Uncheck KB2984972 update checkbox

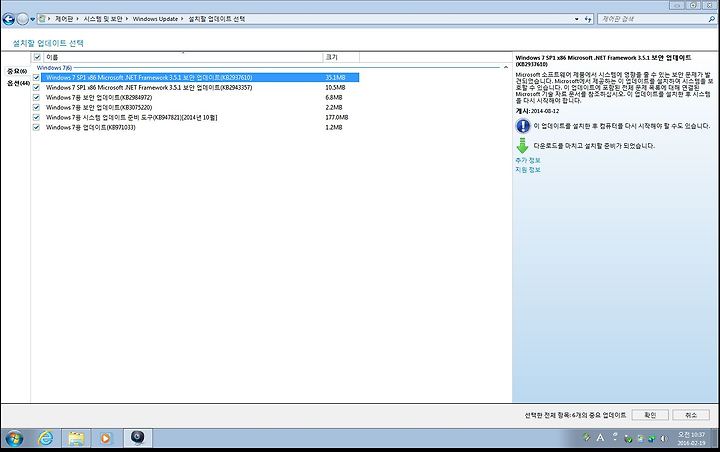36,97
